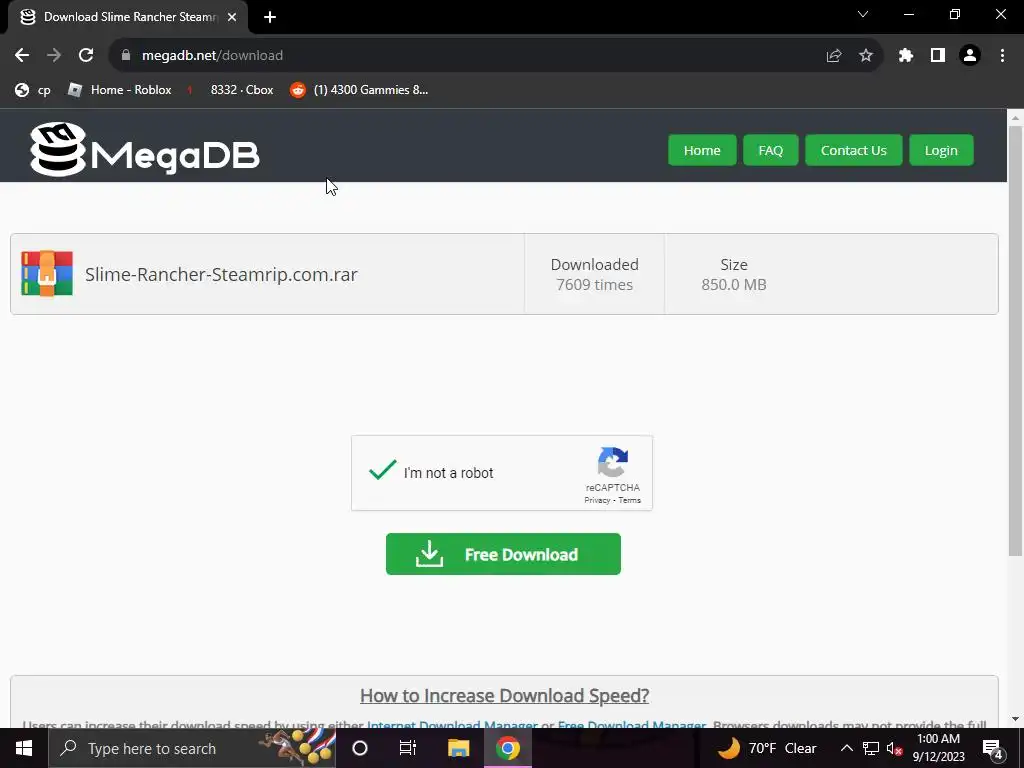Open the Windows Start menu
This screenshot has width=1024, height=768.
[24, 748]
